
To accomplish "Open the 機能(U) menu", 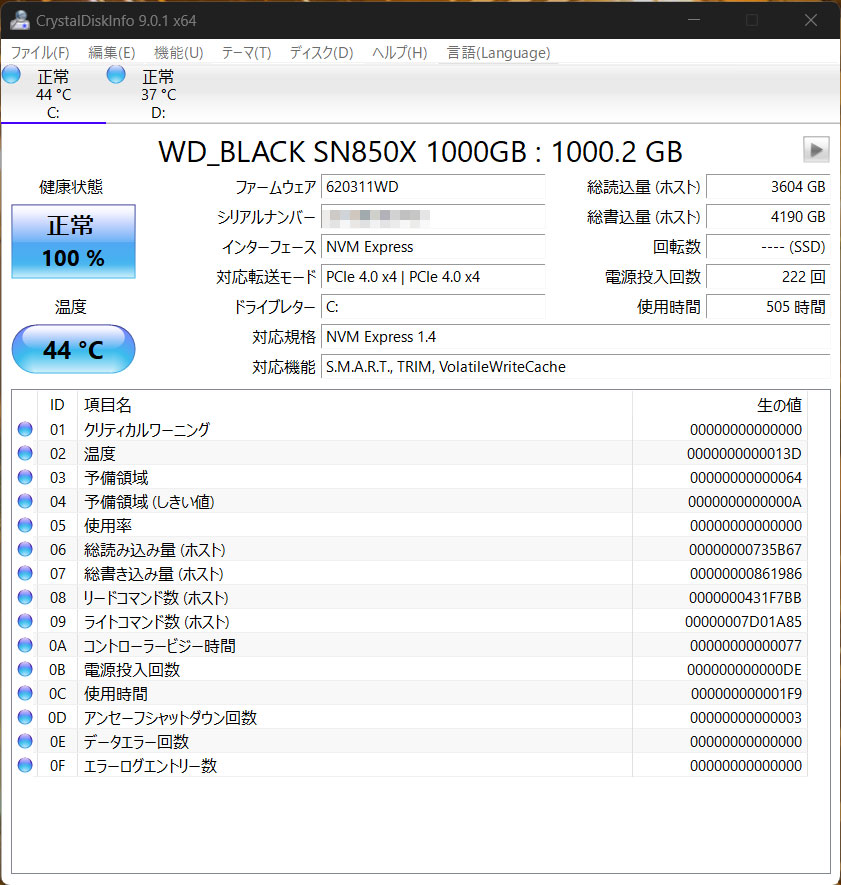I will click(178, 52).
